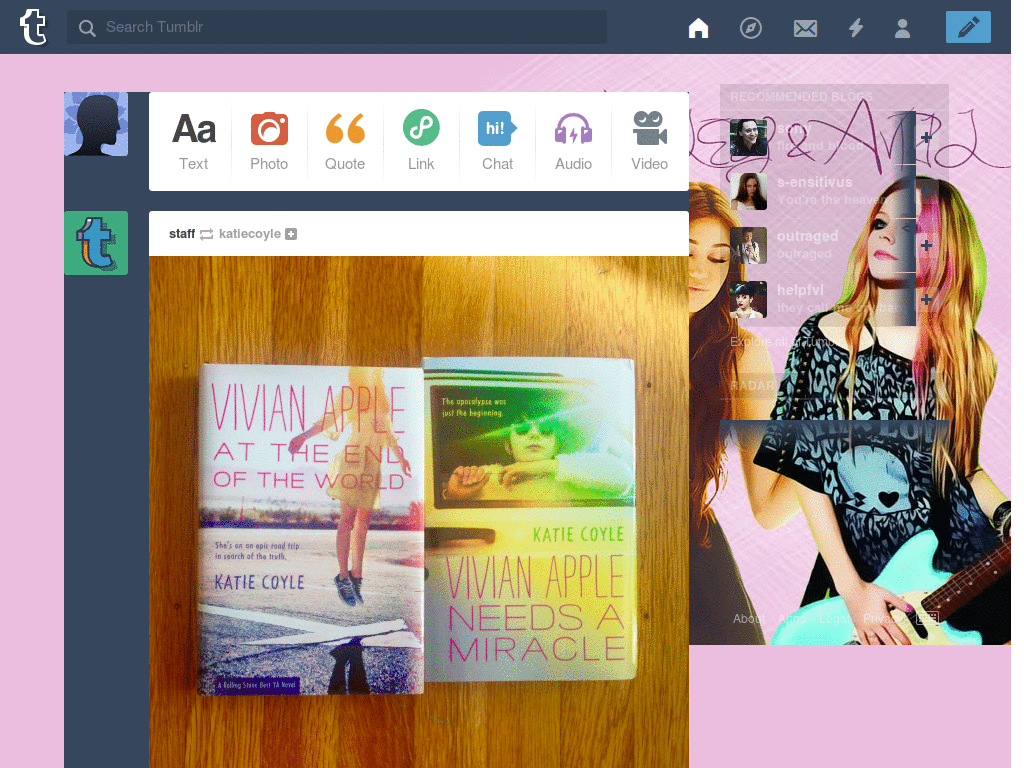This screenshot has width=1024, height=768.
Task: Open Explore all of Tumblr
Action: point(781,341)
